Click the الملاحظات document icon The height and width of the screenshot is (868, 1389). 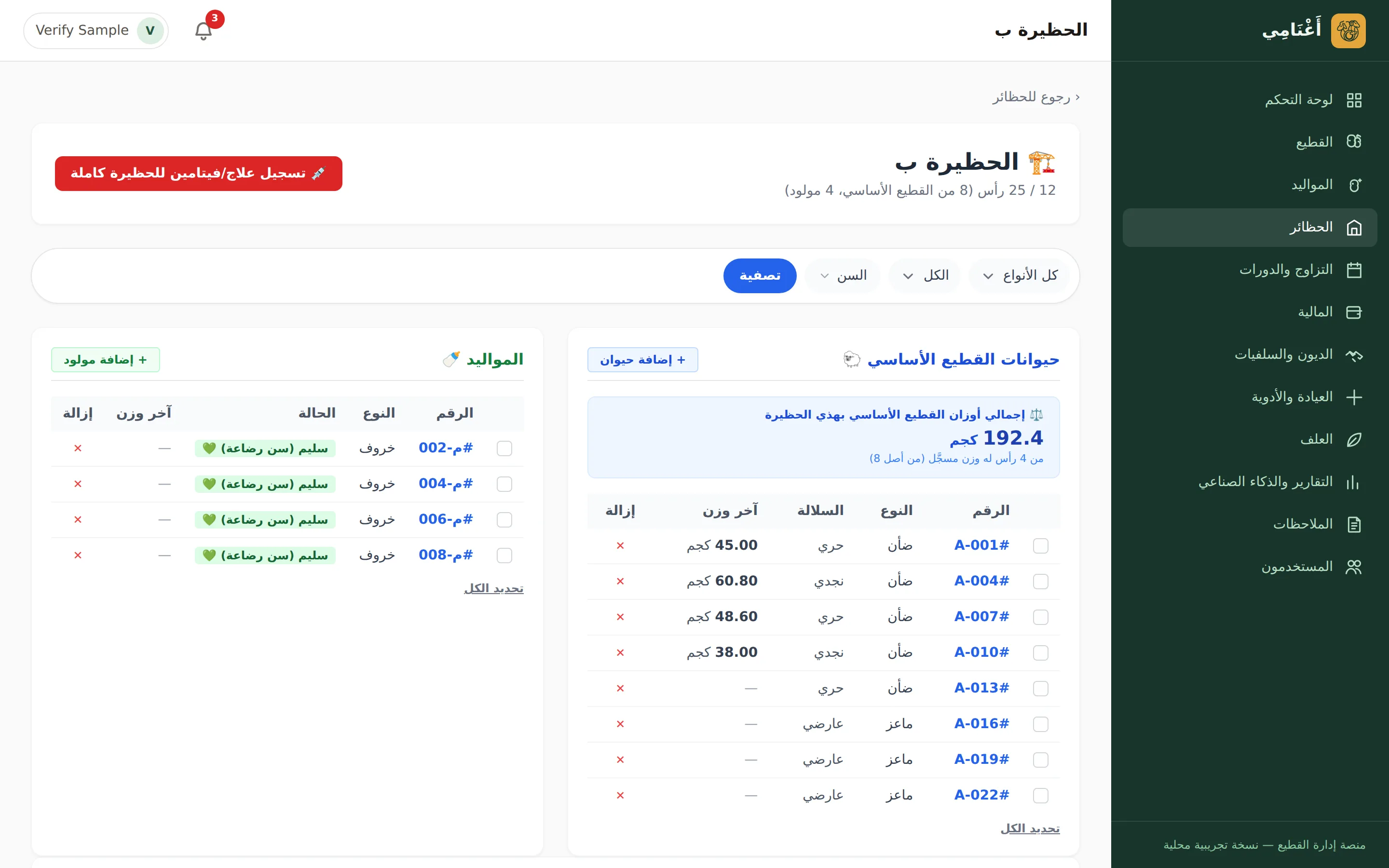(x=1354, y=525)
